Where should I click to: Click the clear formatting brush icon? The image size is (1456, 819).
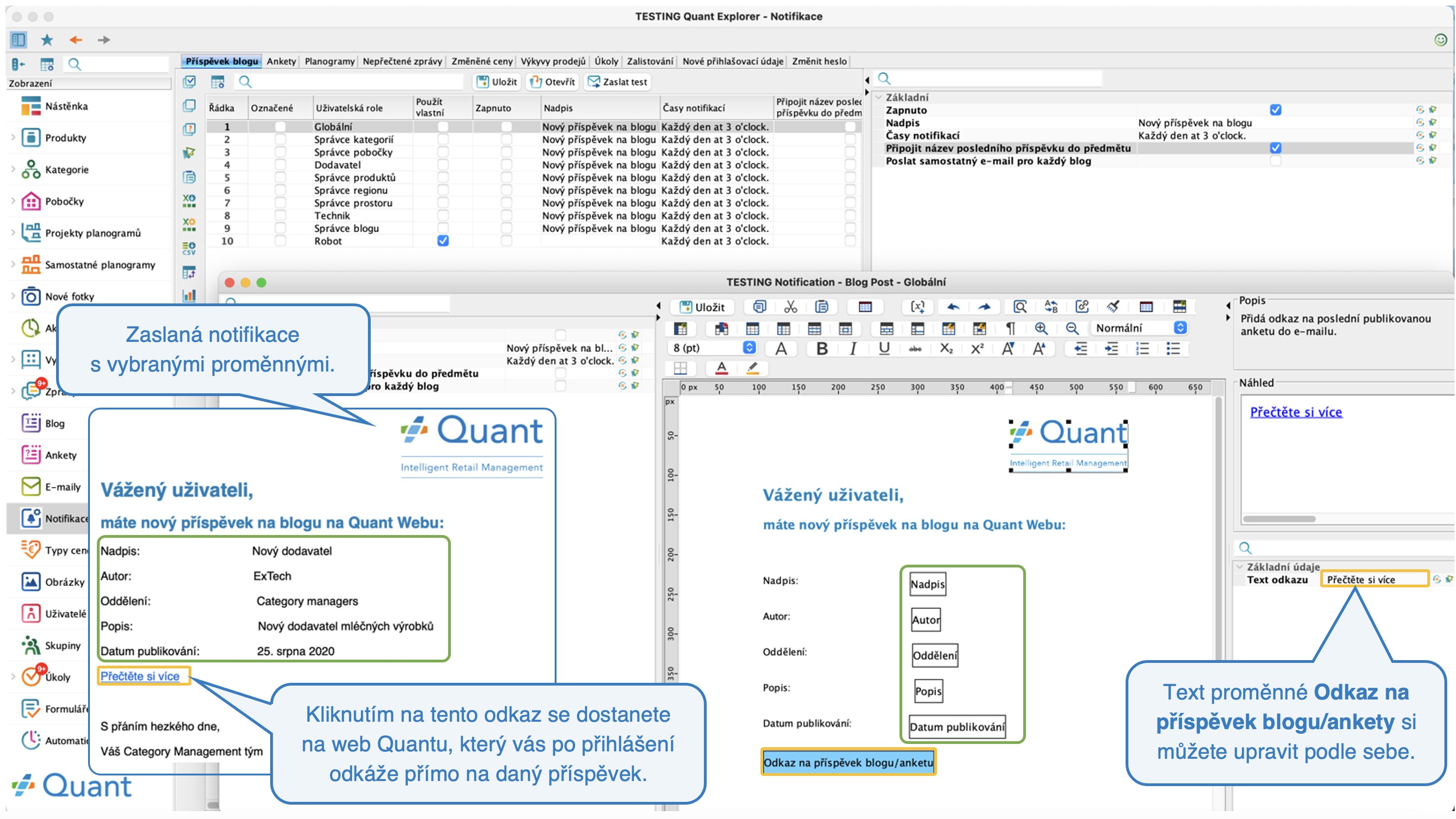pos(1113,307)
